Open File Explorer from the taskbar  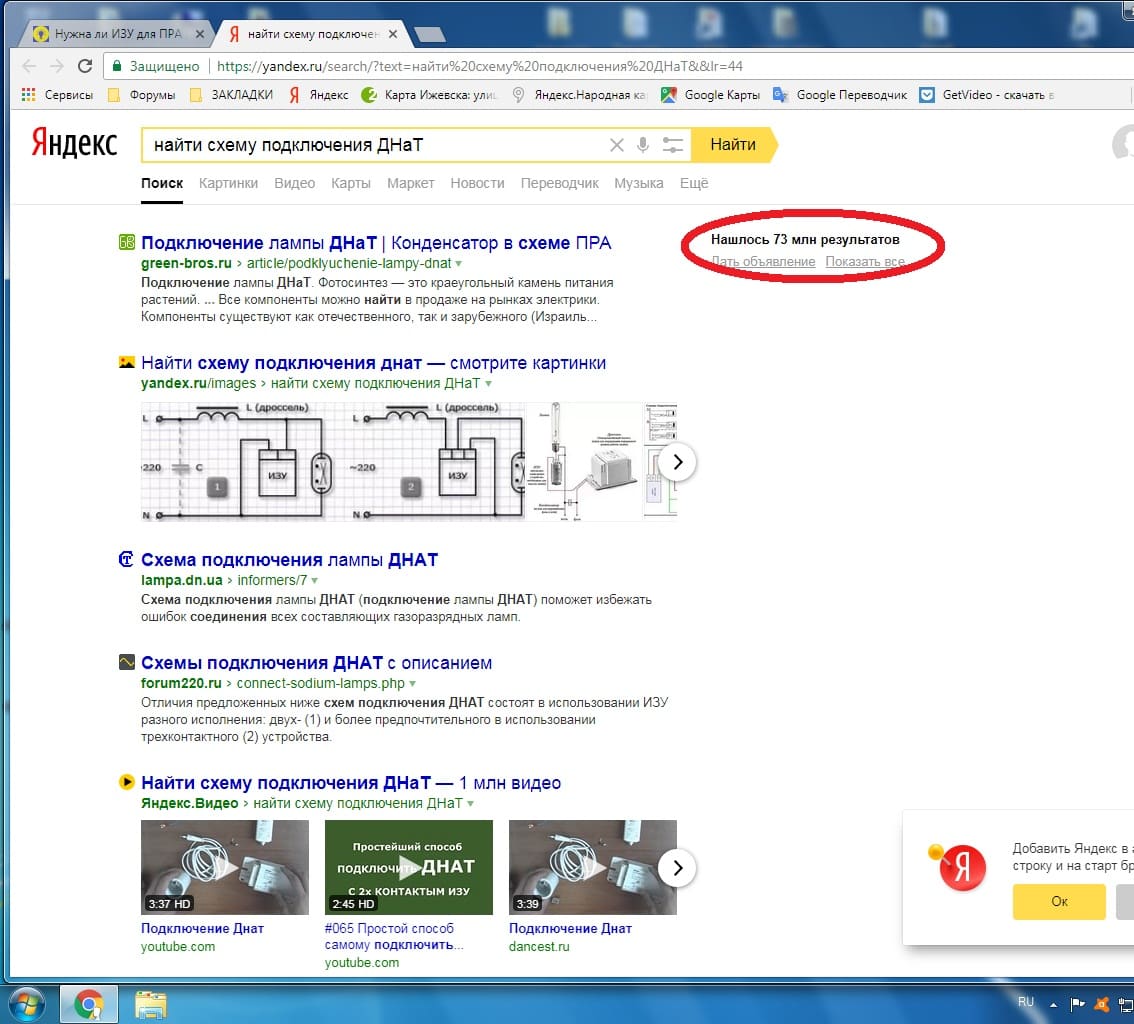tap(150, 1003)
